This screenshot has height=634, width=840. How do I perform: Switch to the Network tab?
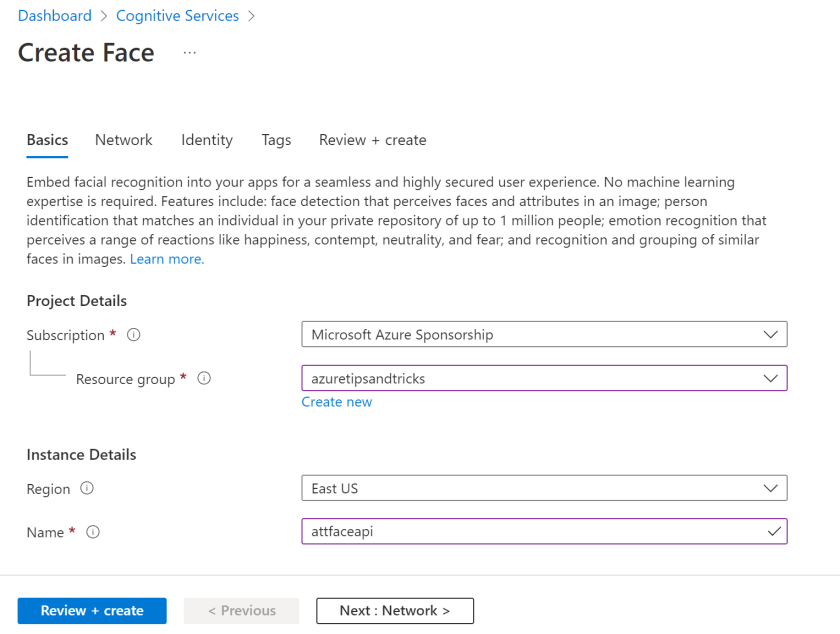(x=124, y=140)
